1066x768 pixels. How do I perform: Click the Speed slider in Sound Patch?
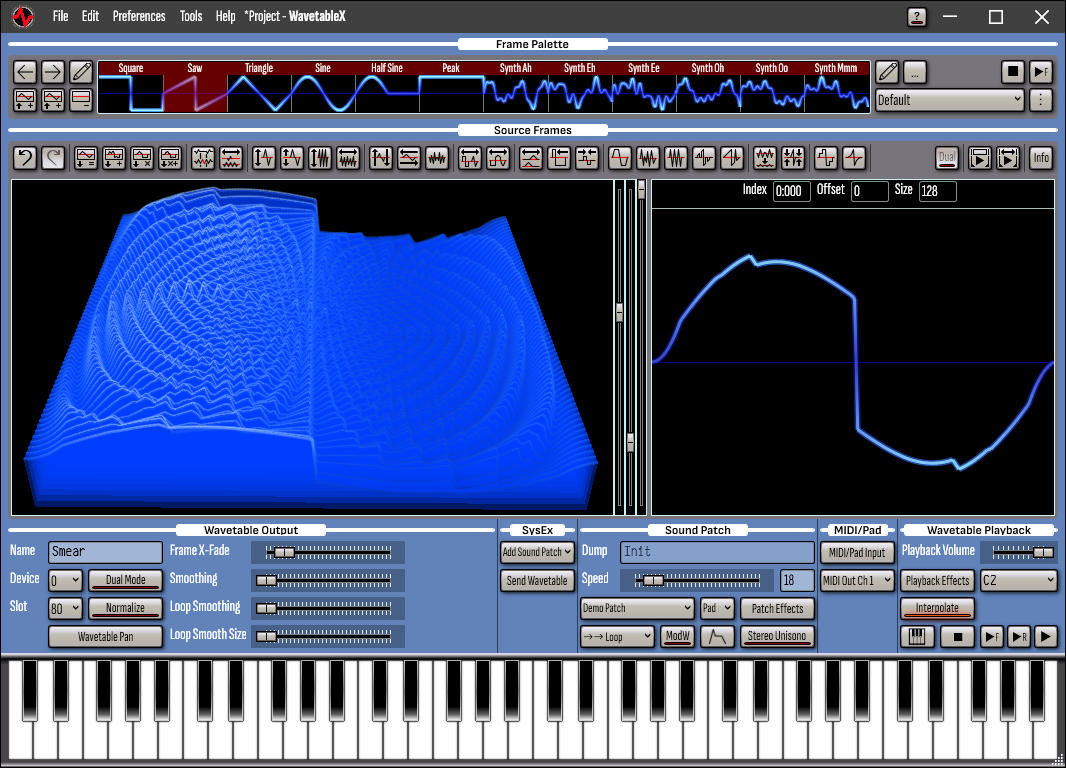point(697,580)
